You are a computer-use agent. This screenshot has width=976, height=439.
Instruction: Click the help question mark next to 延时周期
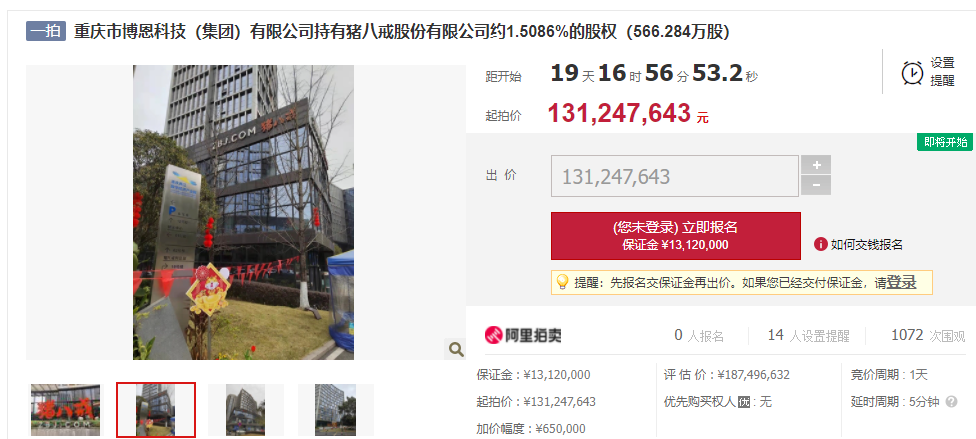click(951, 402)
